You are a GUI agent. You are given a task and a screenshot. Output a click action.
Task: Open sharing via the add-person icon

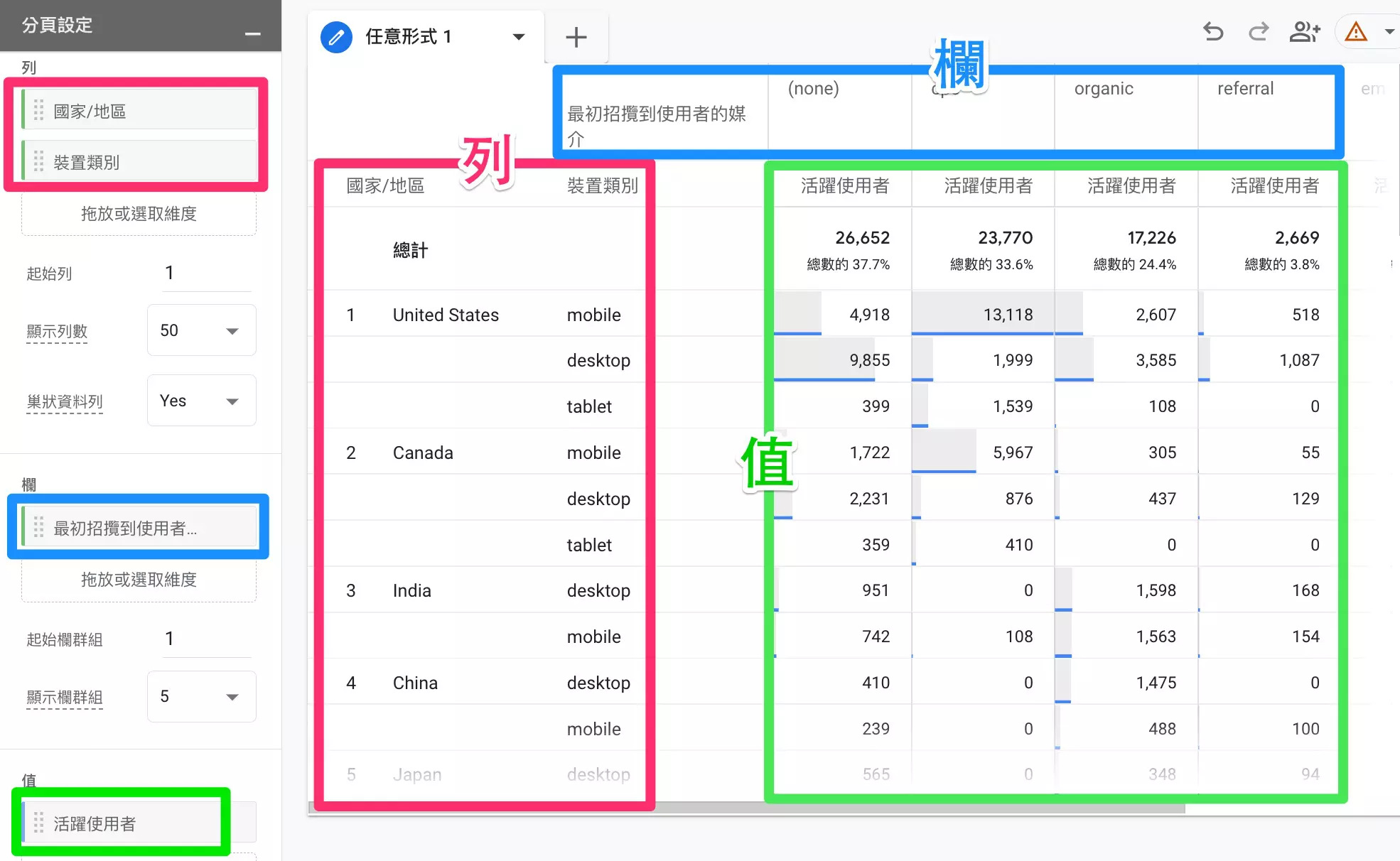tap(1305, 32)
